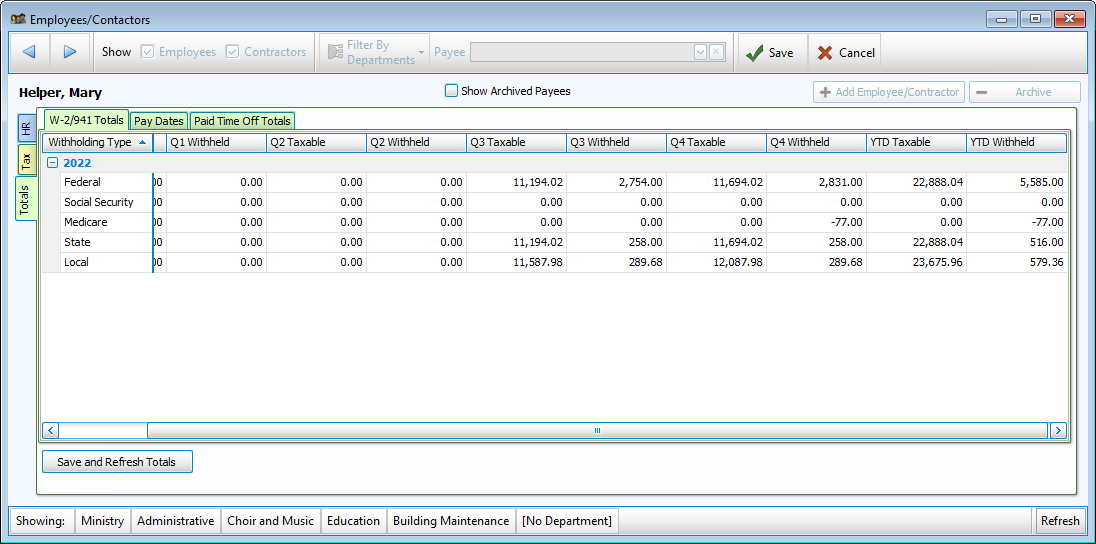
Task: Click Save and Refresh Totals button
Action: click(117, 462)
